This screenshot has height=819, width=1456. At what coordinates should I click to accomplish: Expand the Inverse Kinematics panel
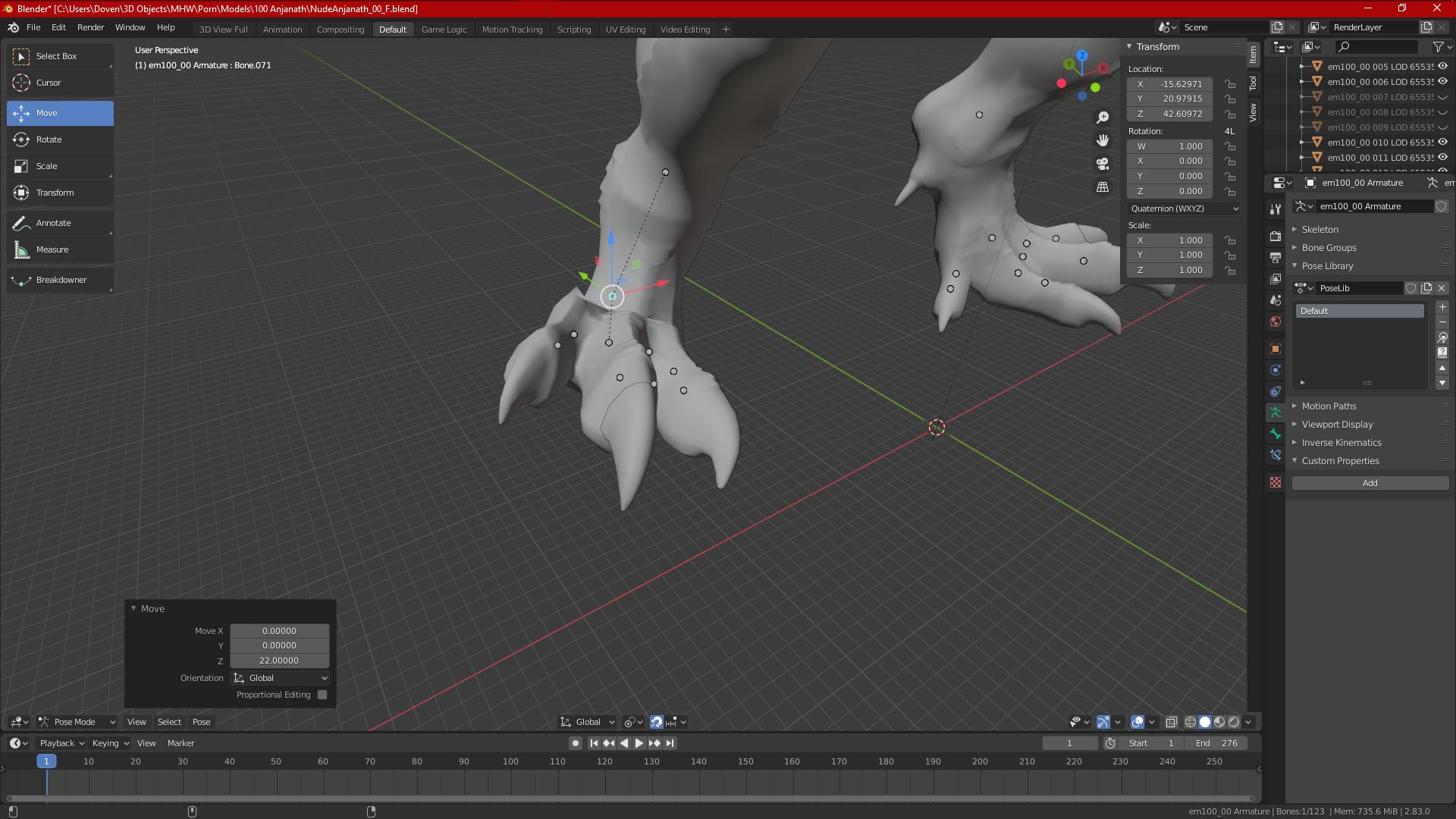coord(1341,443)
